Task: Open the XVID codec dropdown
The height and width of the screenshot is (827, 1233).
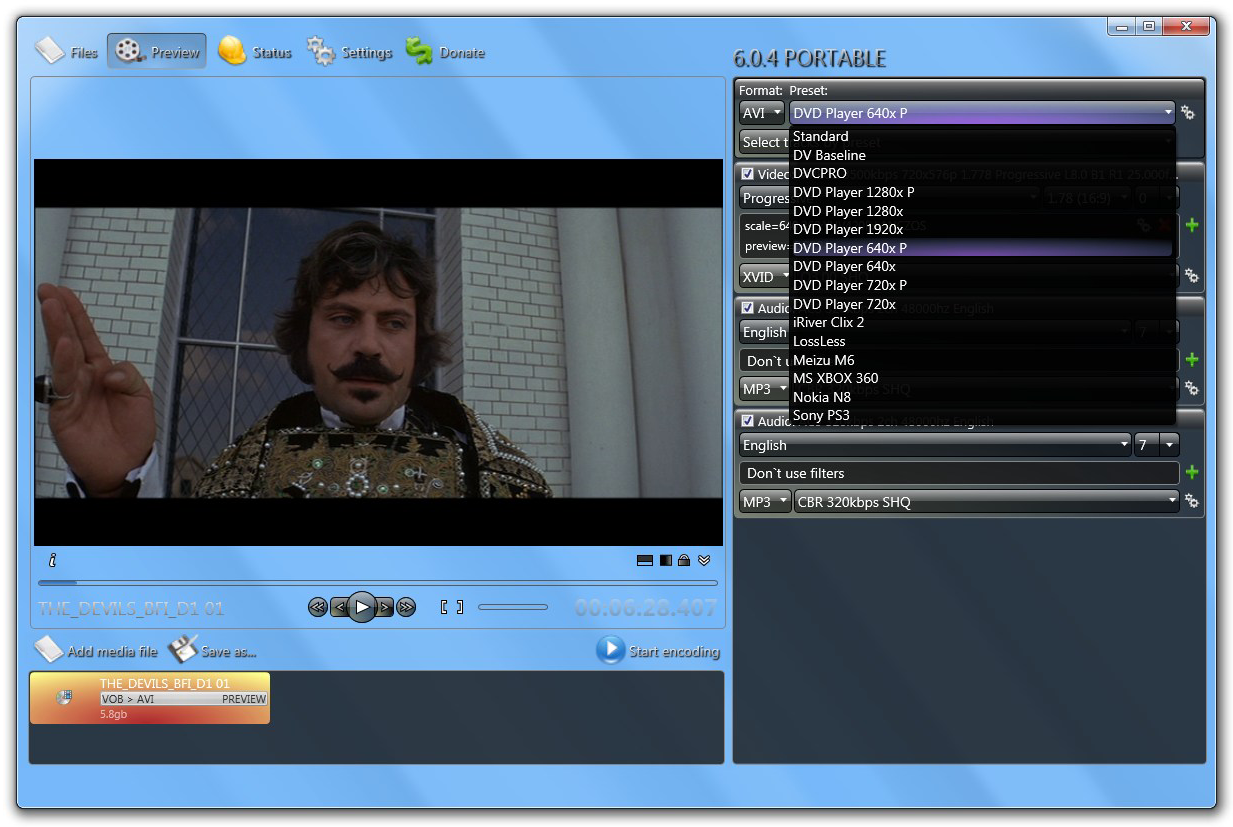Action: 765,276
